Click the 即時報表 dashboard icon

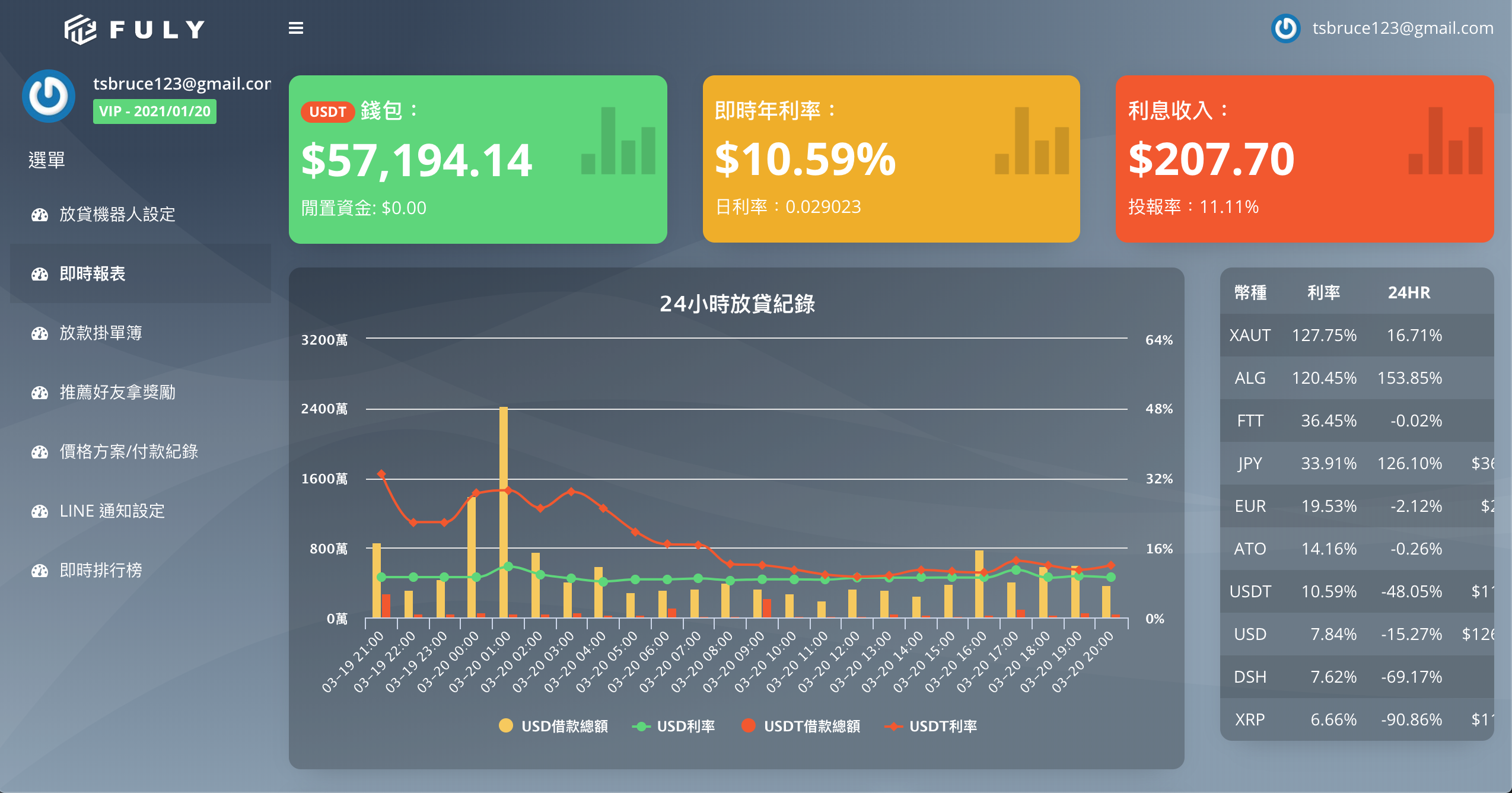39,274
